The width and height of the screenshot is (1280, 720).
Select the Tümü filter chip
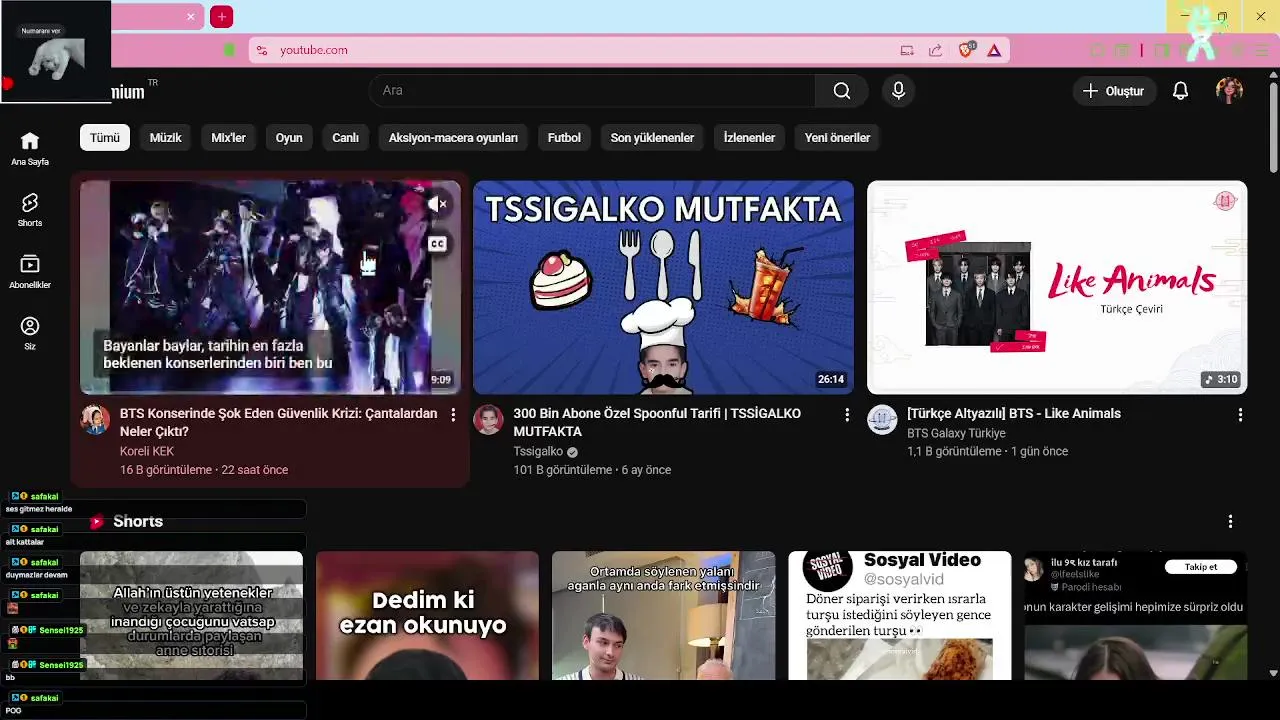click(x=105, y=138)
